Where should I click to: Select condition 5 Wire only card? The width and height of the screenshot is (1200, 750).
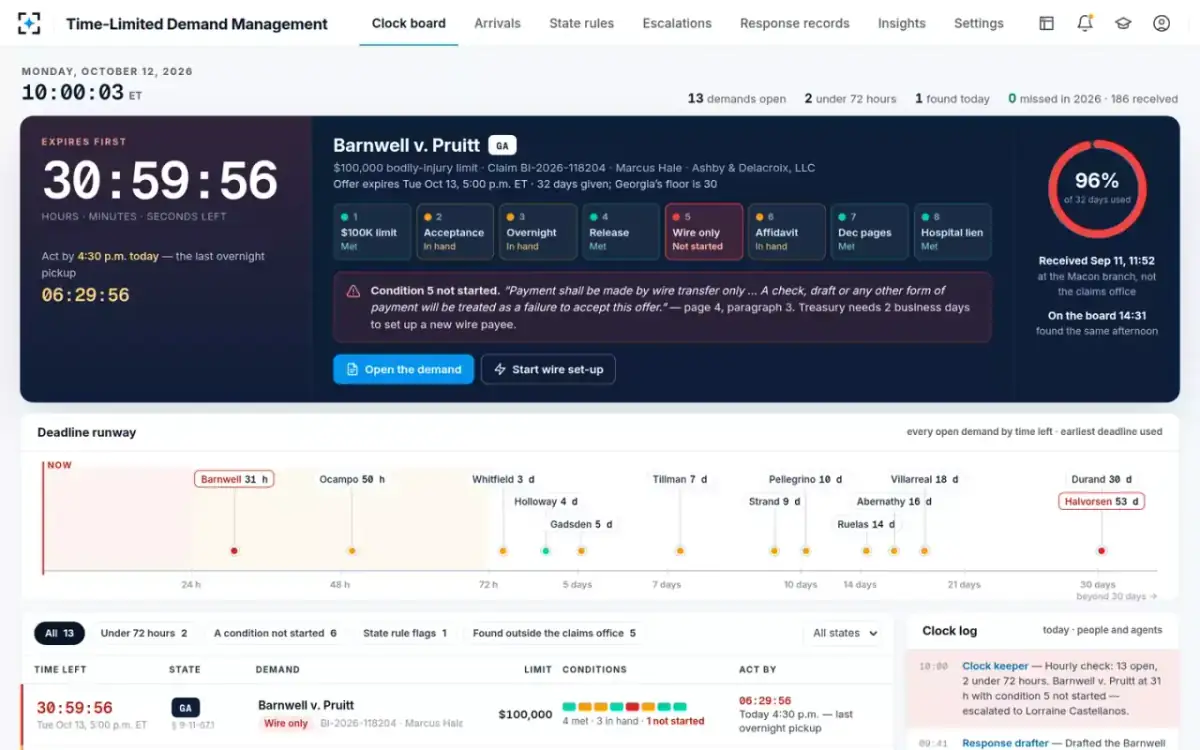tap(704, 232)
